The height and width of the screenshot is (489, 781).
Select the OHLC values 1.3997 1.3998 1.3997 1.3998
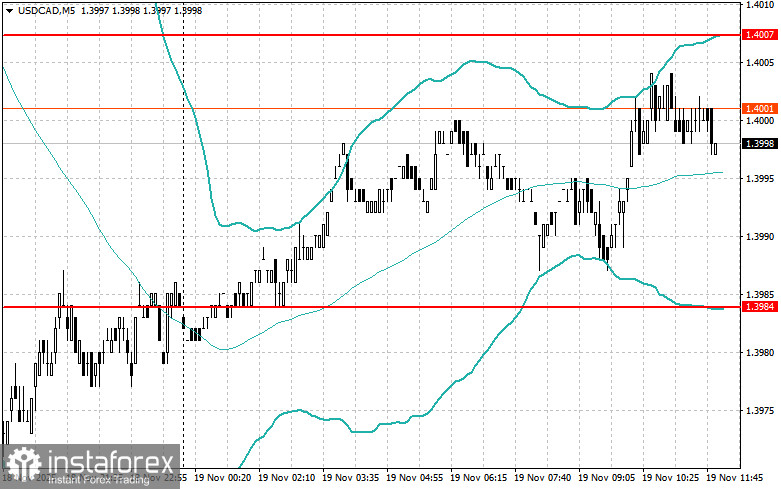(x=141, y=10)
